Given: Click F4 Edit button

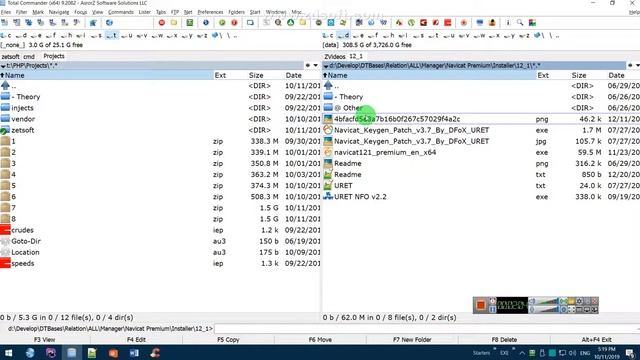Looking at the screenshot, I should click(136, 340).
